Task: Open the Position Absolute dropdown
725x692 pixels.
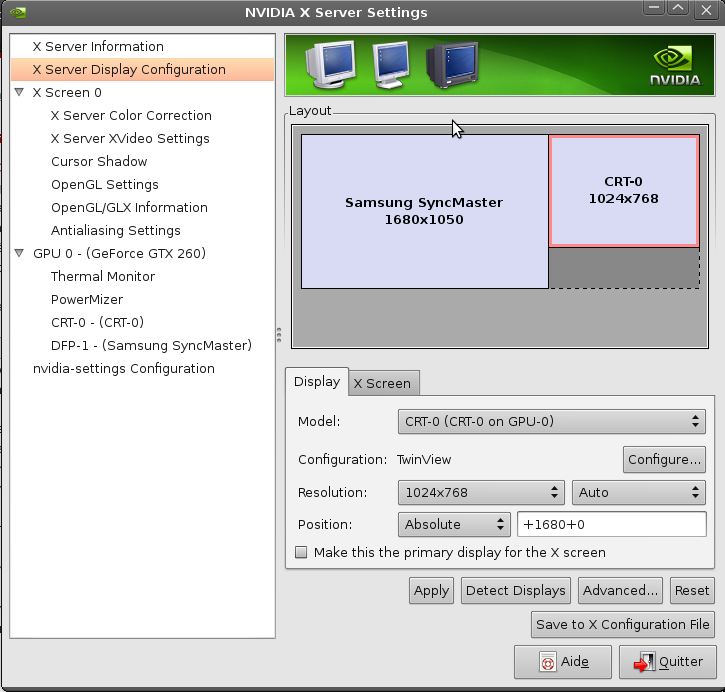Action: (x=454, y=524)
